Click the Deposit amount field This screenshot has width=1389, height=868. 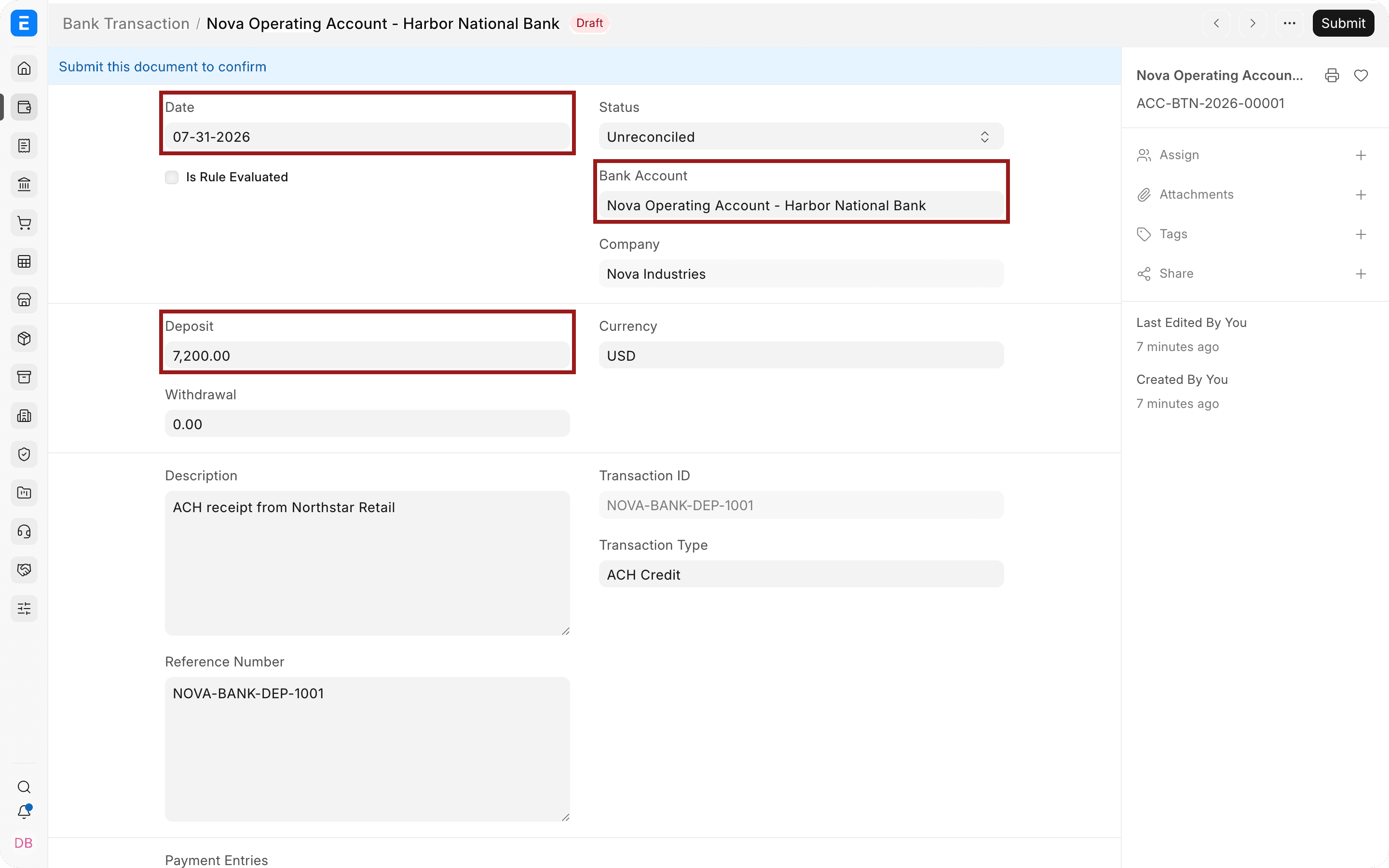pos(368,355)
